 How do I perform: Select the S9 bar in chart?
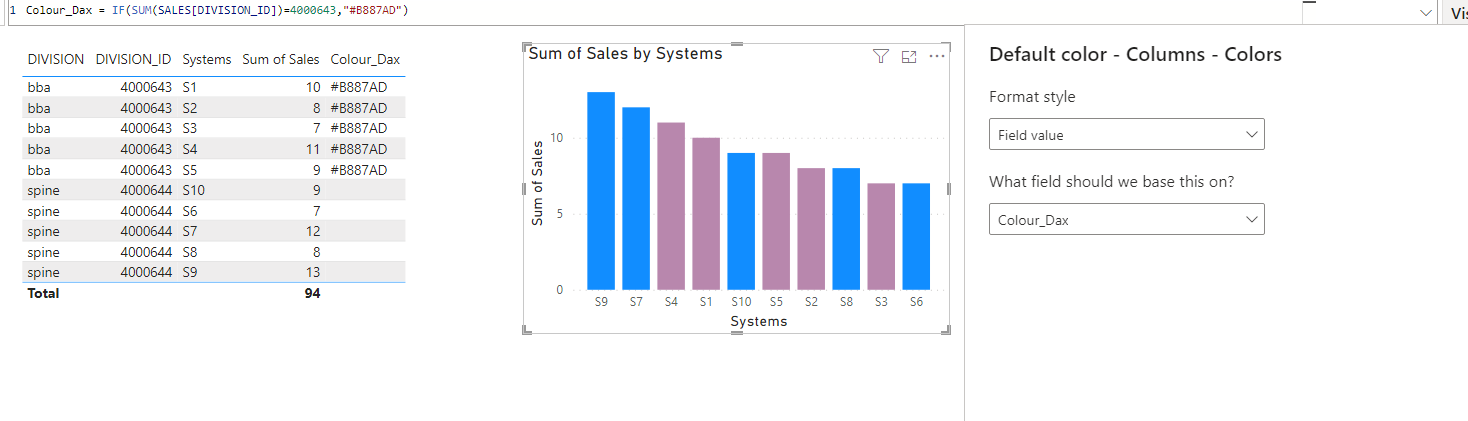coord(601,191)
